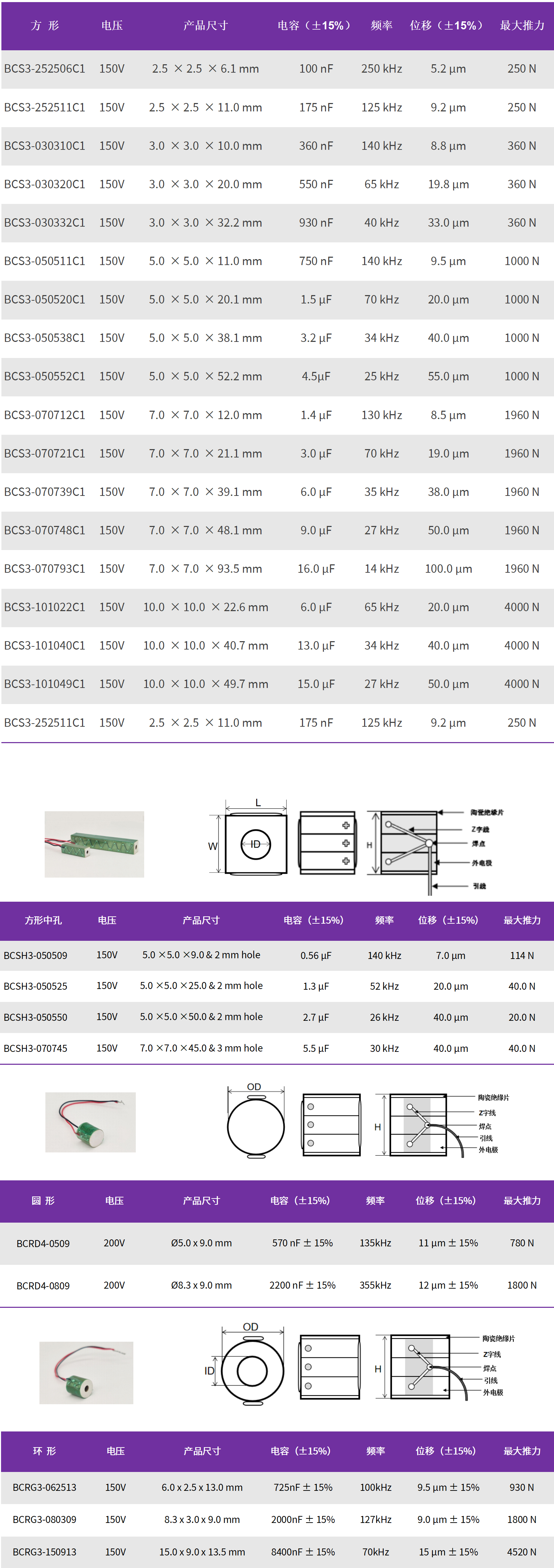Click the square top-view diagram labeled L and W
The image size is (554, 1568).
click(x=255, y=844)
